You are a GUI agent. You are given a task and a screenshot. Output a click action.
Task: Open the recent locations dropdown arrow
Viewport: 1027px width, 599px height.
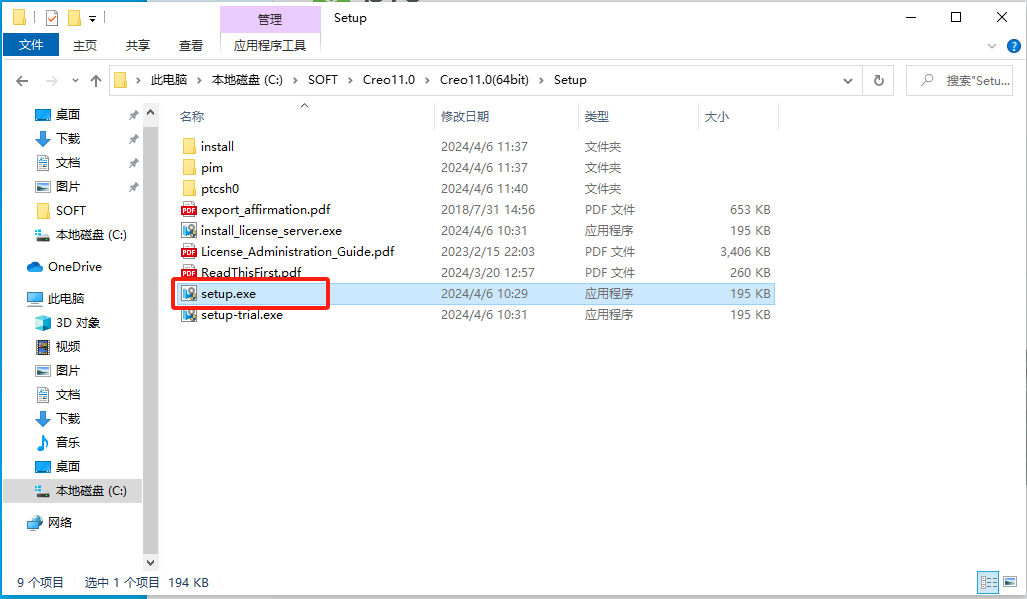pos(75,81)
